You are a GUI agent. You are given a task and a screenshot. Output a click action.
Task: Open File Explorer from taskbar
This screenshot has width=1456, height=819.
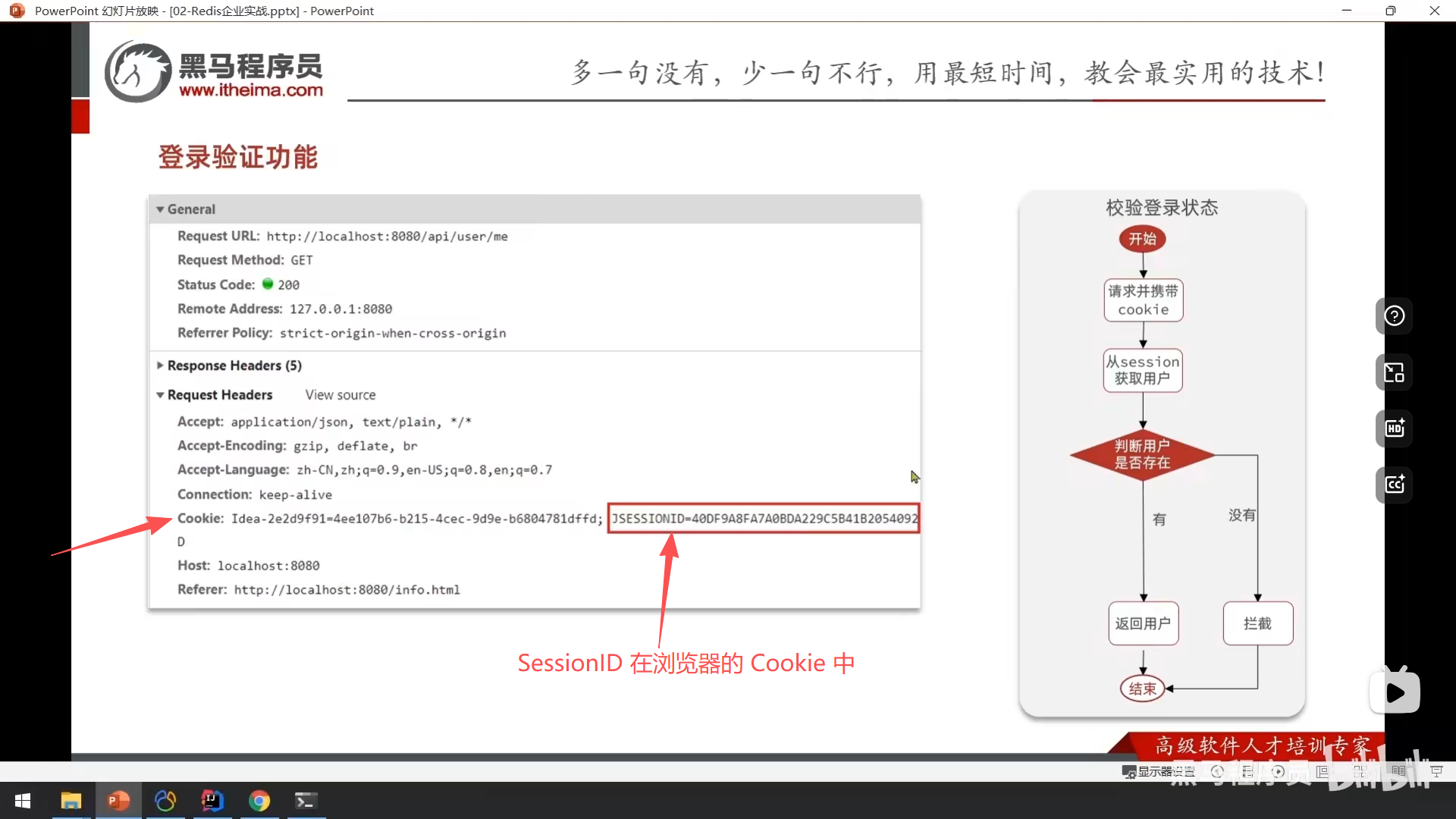pyautogui.click(x=71, y=801)
